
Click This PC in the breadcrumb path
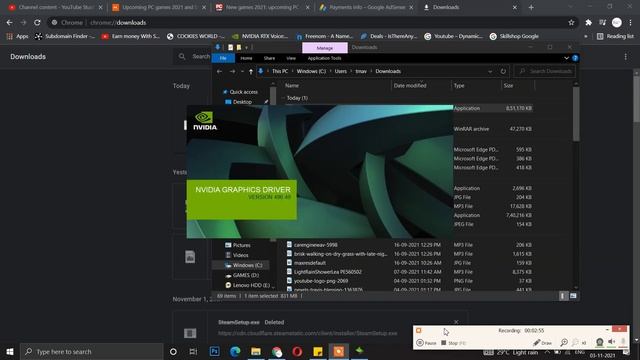280,71
